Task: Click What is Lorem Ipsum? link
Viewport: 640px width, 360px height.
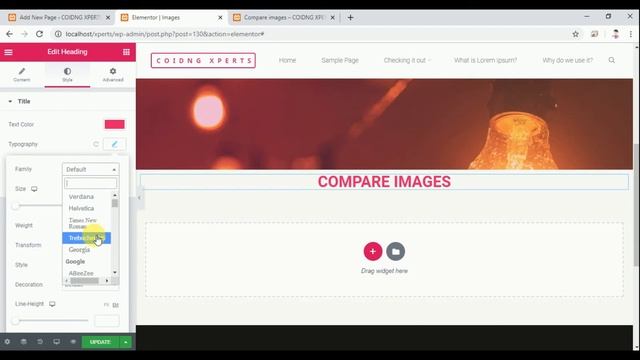Action: pos(485,60)
